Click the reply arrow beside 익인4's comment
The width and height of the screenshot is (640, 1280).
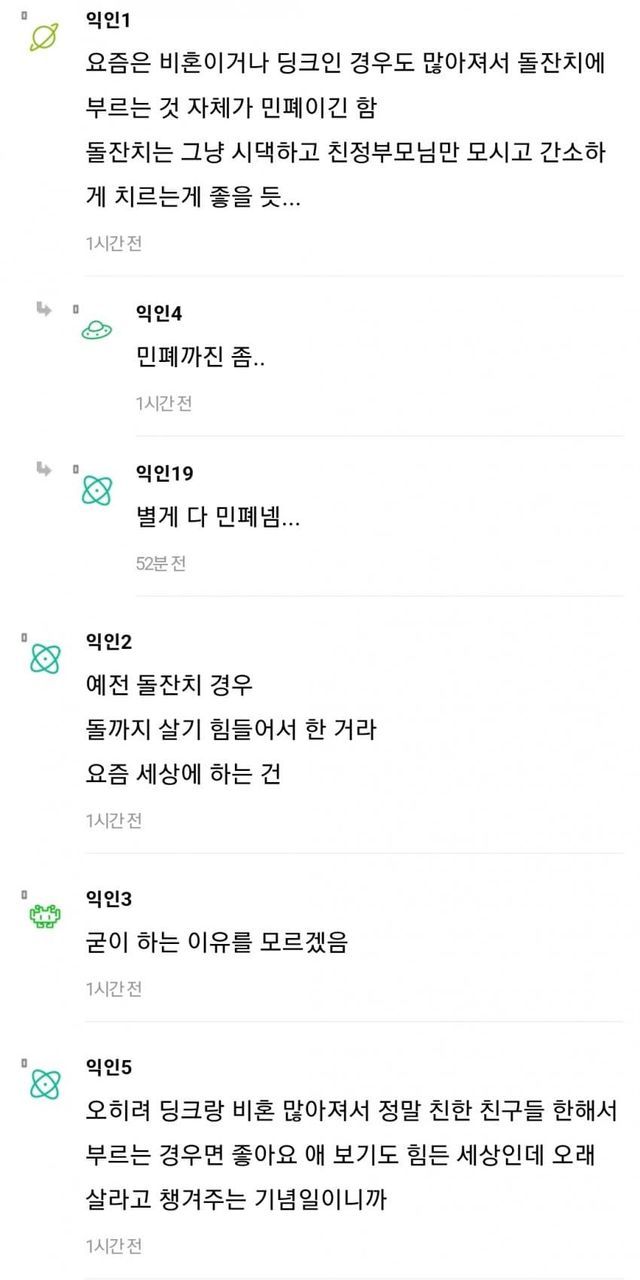[43, 309]
